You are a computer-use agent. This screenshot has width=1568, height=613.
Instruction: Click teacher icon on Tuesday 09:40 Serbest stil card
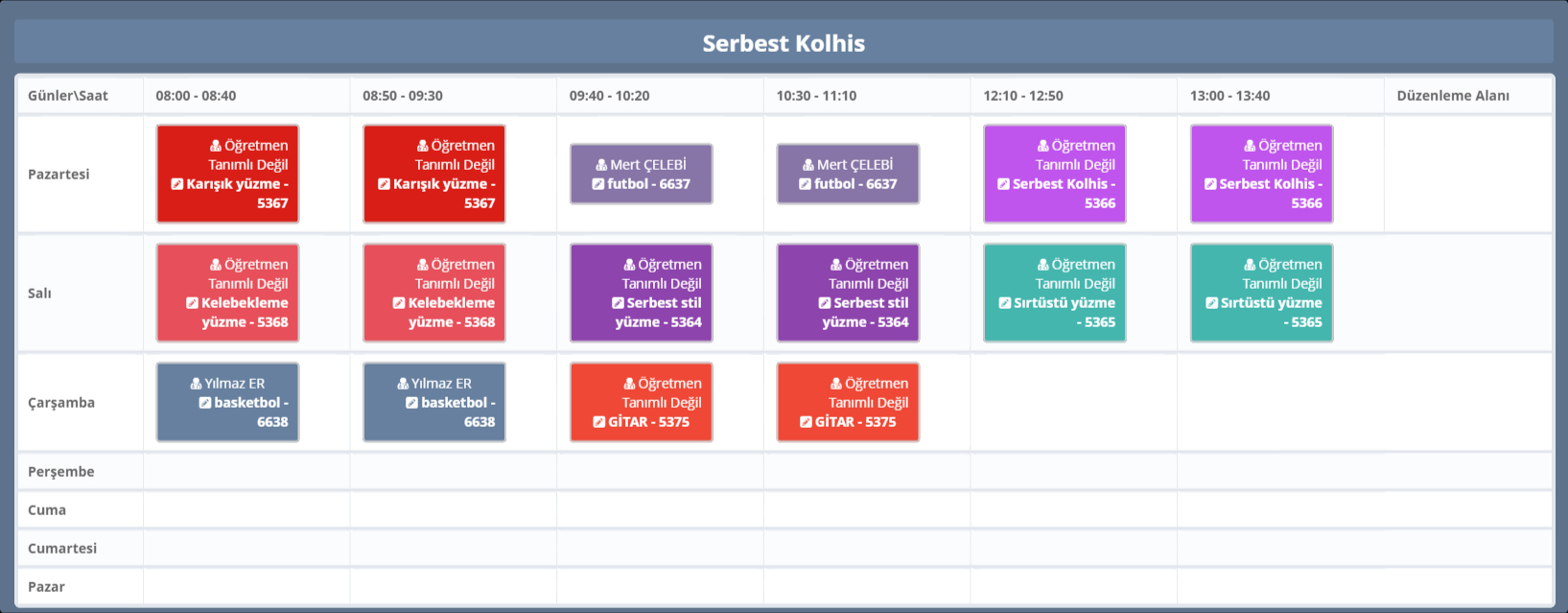point(629,265)
